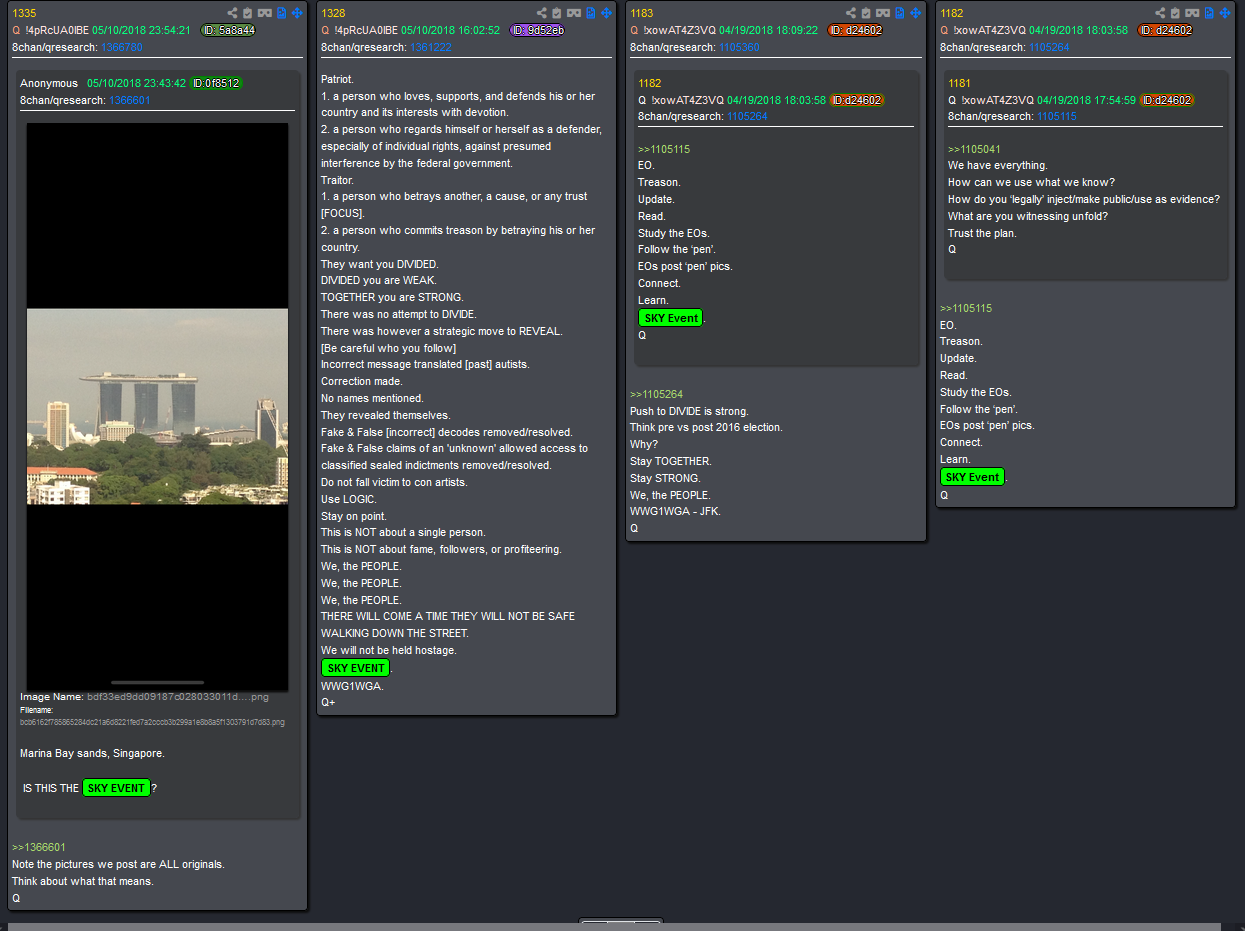Open link 1105115 in quoted post 1181
The height and width of the screenshot is (931, 1245).
pos(1057,116)
